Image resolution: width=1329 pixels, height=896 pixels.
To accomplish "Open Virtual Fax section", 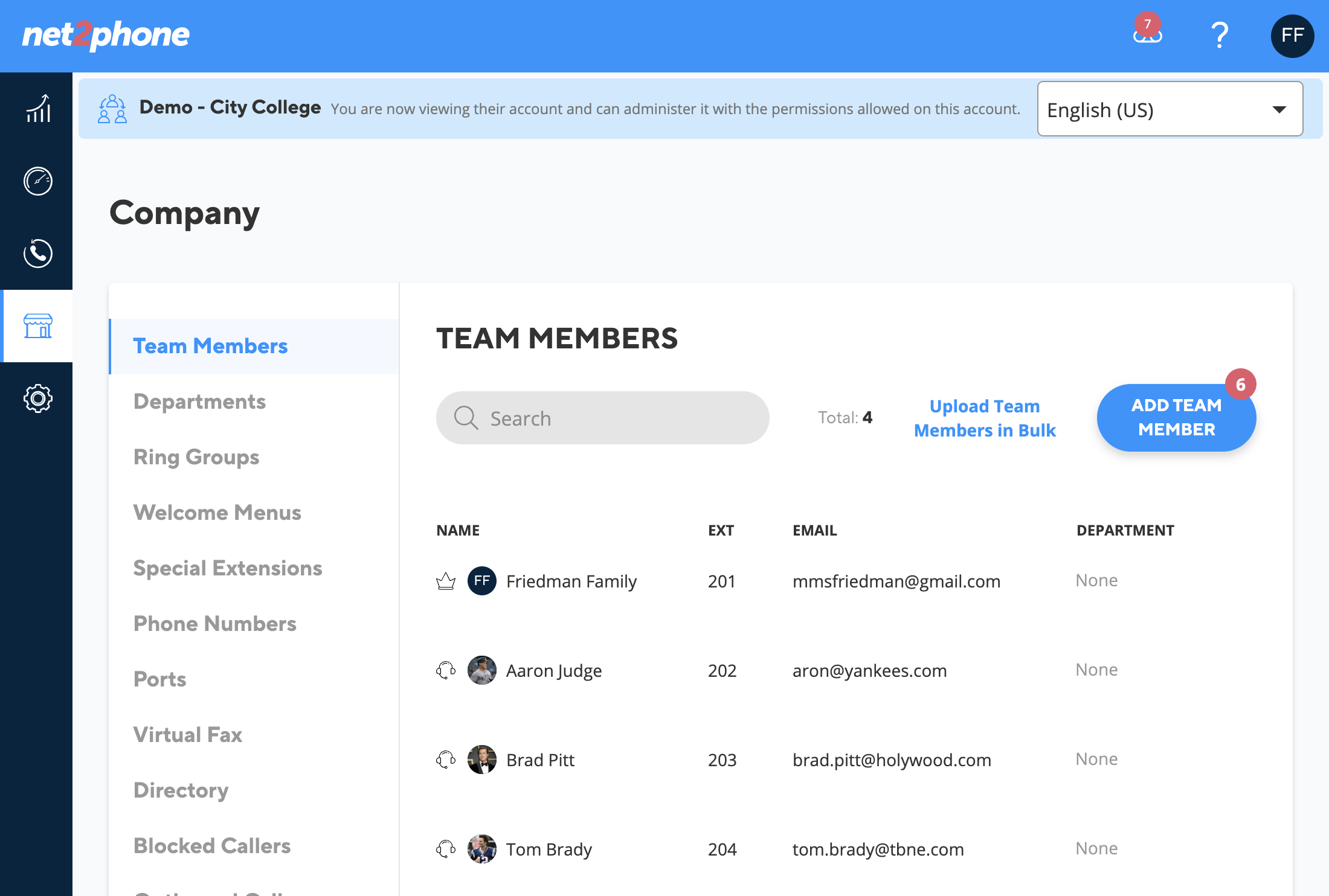I will (x=188, y=735).
